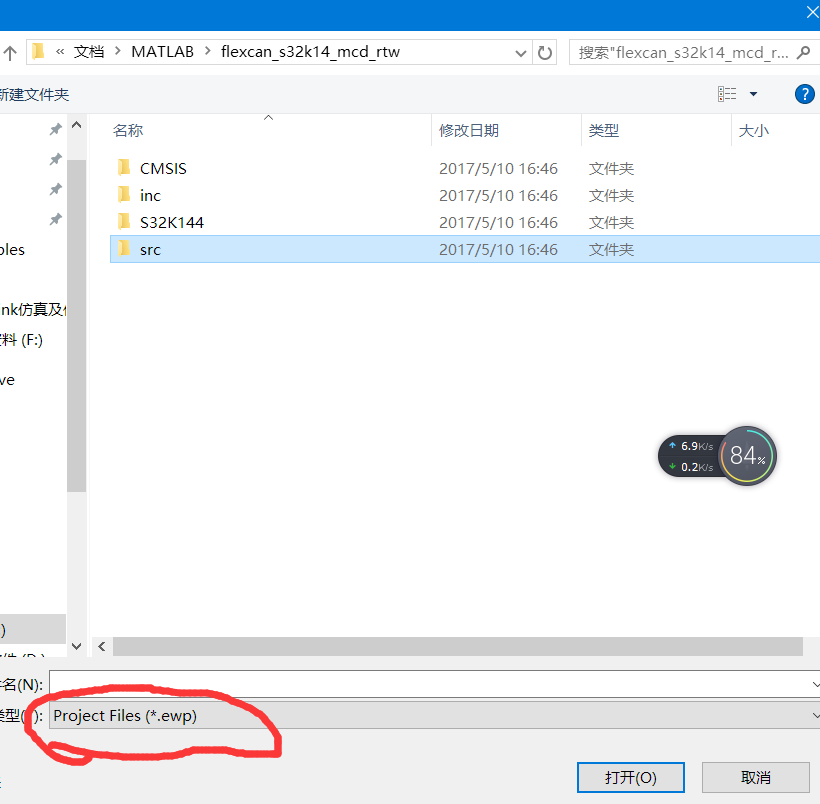The width and height of the screenshot is (820, 804).
Task: Click the src folder icon
Action: [124, 248]
